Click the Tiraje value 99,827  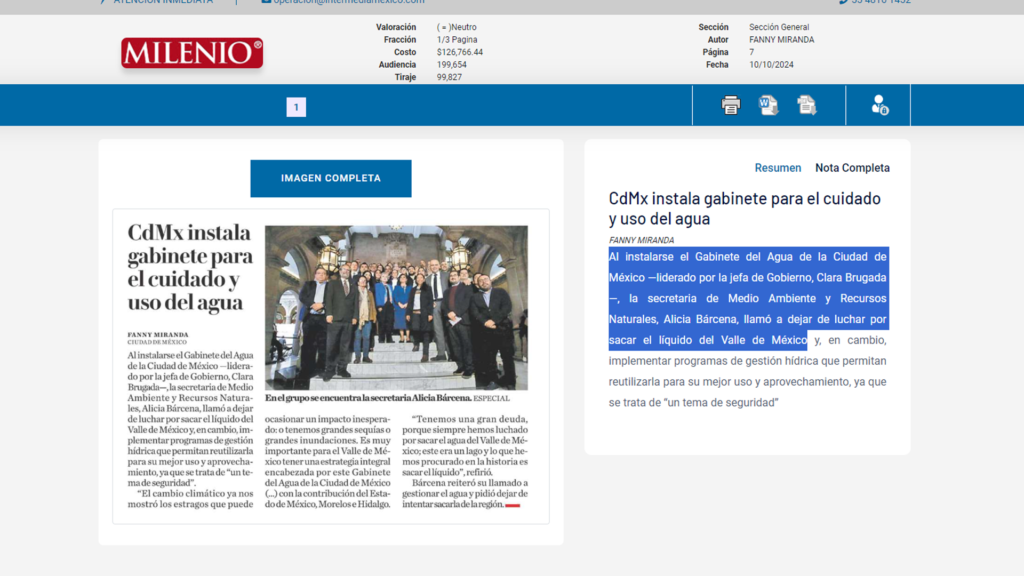point(449,77)
